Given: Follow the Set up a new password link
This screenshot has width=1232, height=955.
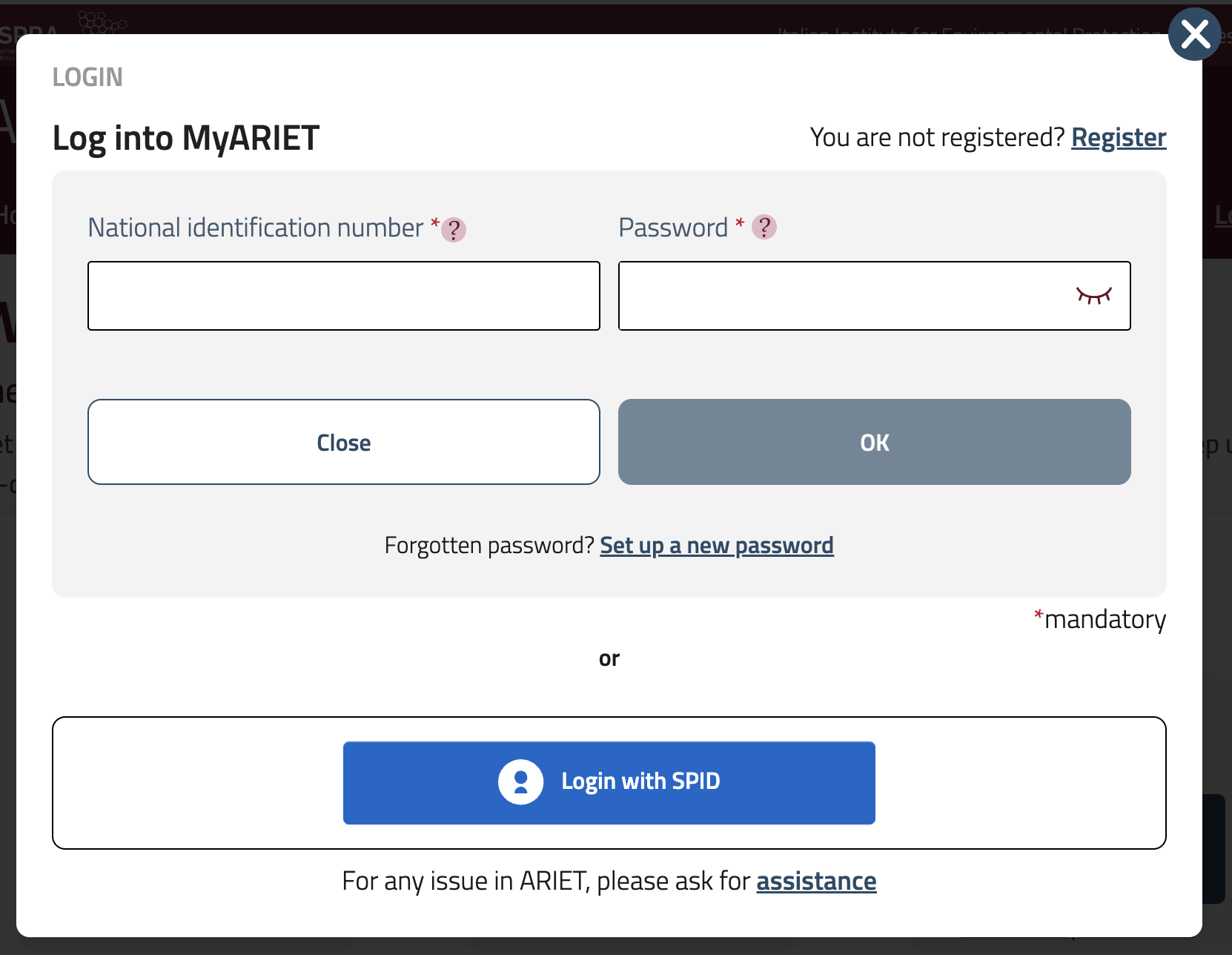Looking at the screenshot, I should [x=717, y=545].
